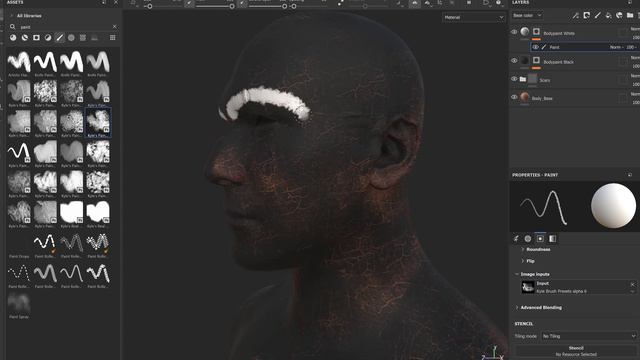The height and width of the screenshot is (360, 640).
Task: Expand the Flip section
Action: click(528, 261)
